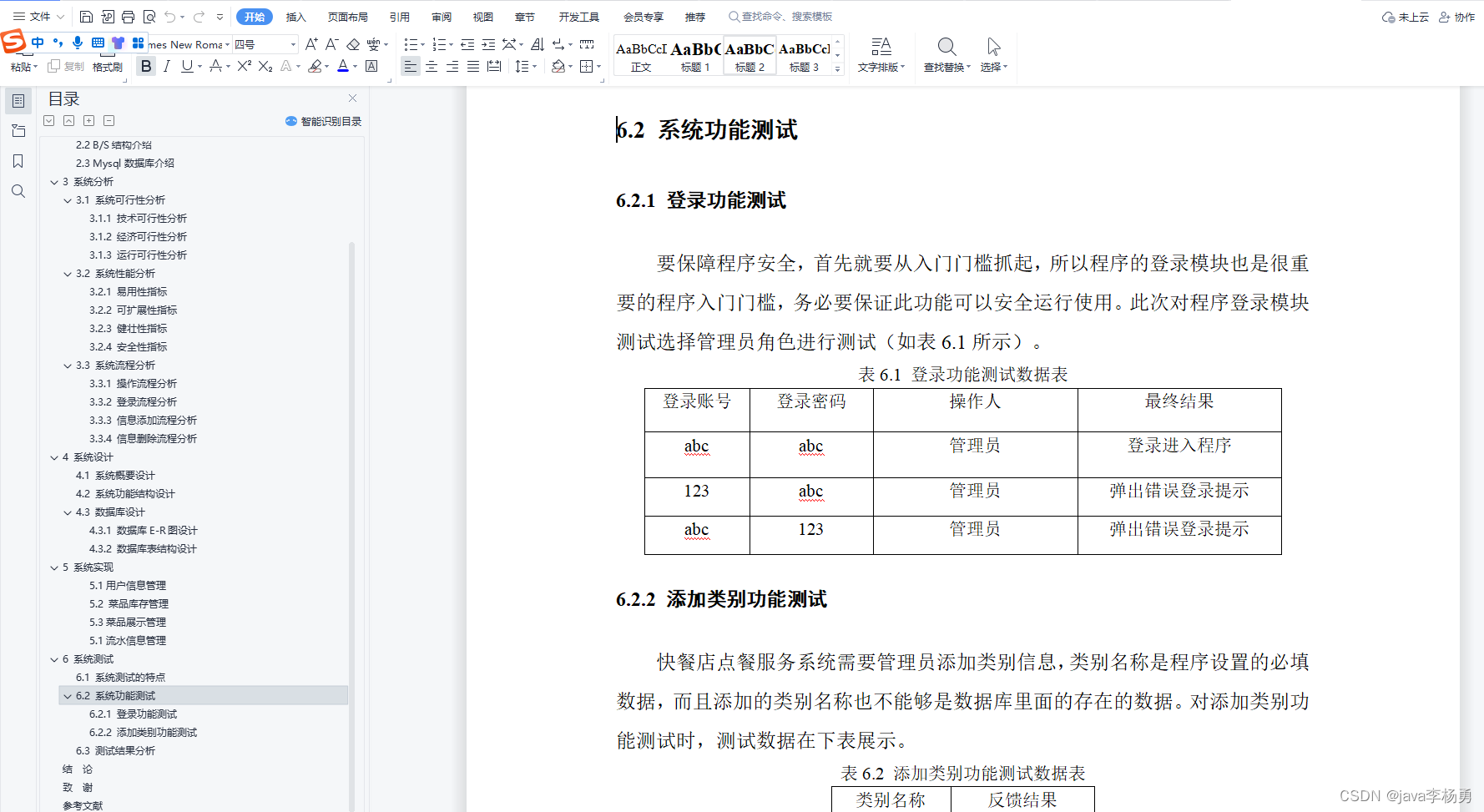The height and width of the screenshot is (812, 1484).
Task: Click the 协作 collaborate button
Action: coord(1457,17)
